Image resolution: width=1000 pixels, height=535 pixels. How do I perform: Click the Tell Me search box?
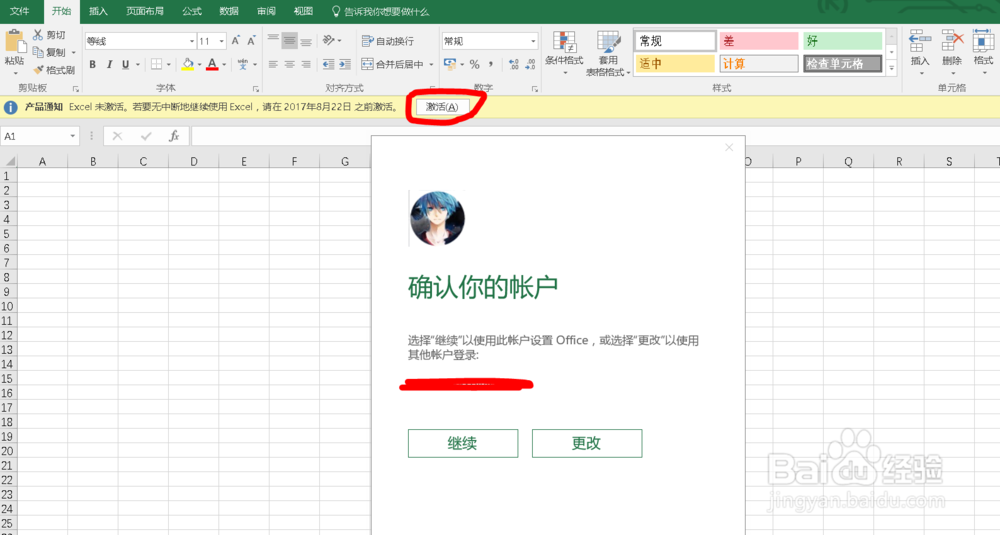[x=380, y=11]
